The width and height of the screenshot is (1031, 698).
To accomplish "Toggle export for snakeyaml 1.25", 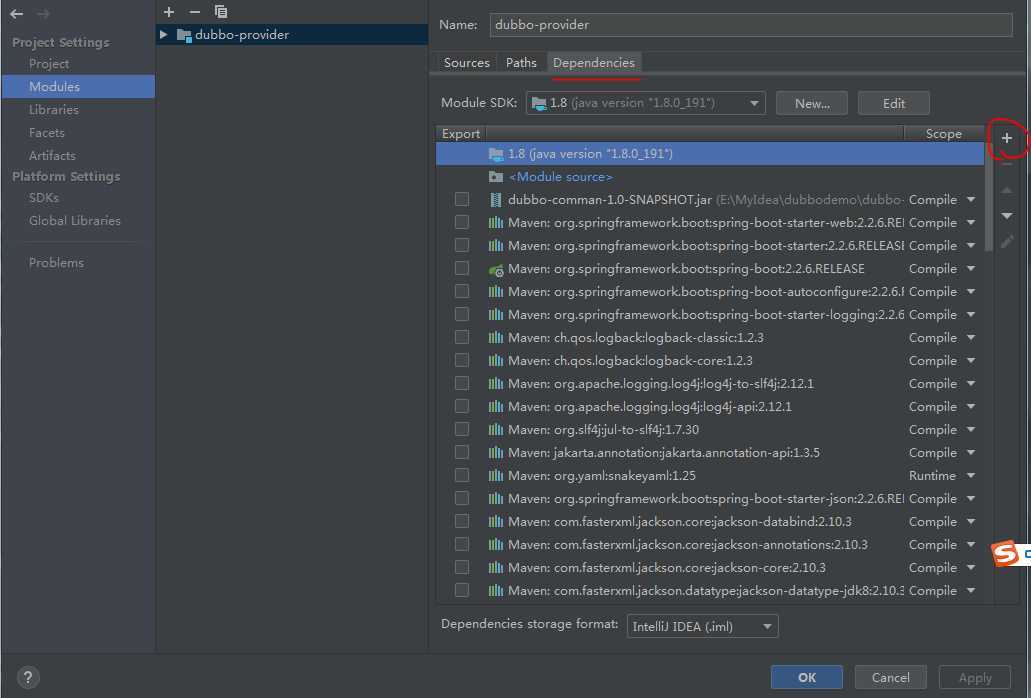I will pos(462,475).
